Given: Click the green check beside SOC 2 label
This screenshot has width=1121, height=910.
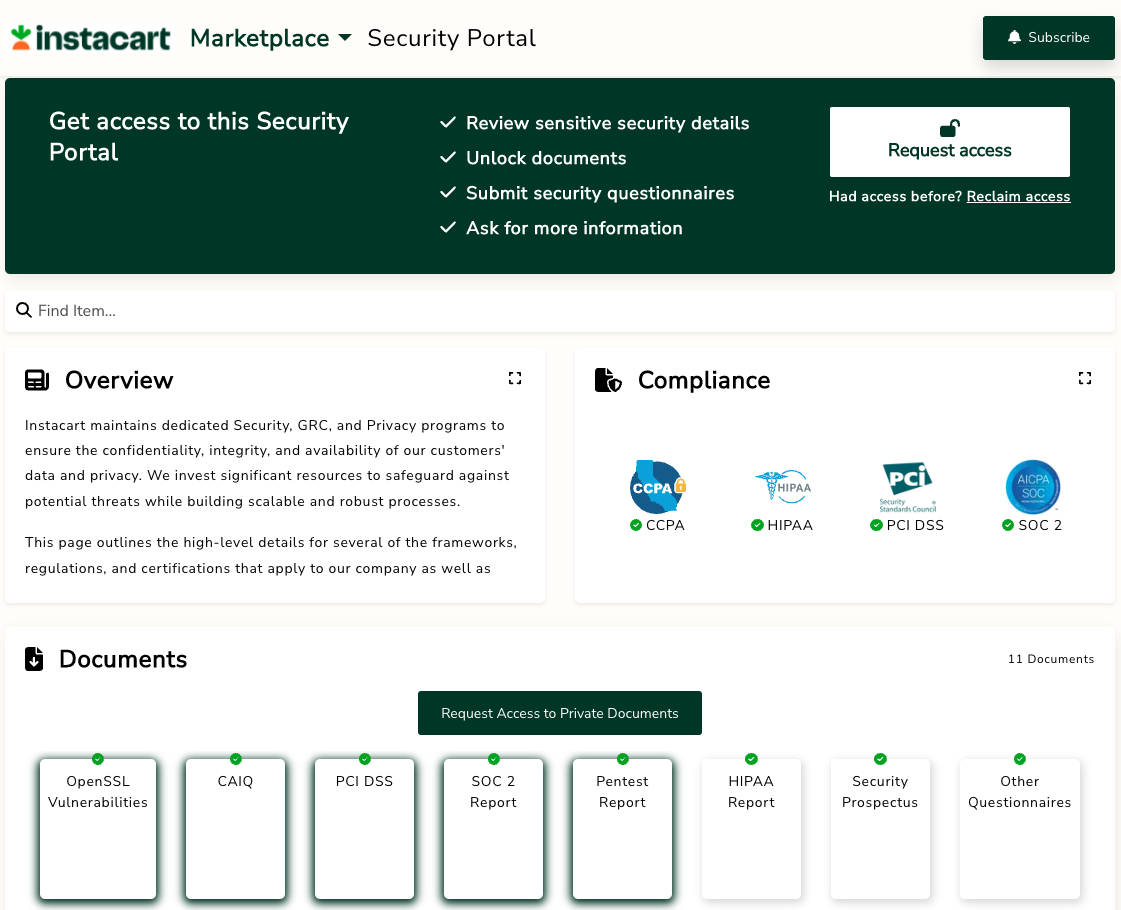Looking at the screenshot, I should [x=1008, y=525].
